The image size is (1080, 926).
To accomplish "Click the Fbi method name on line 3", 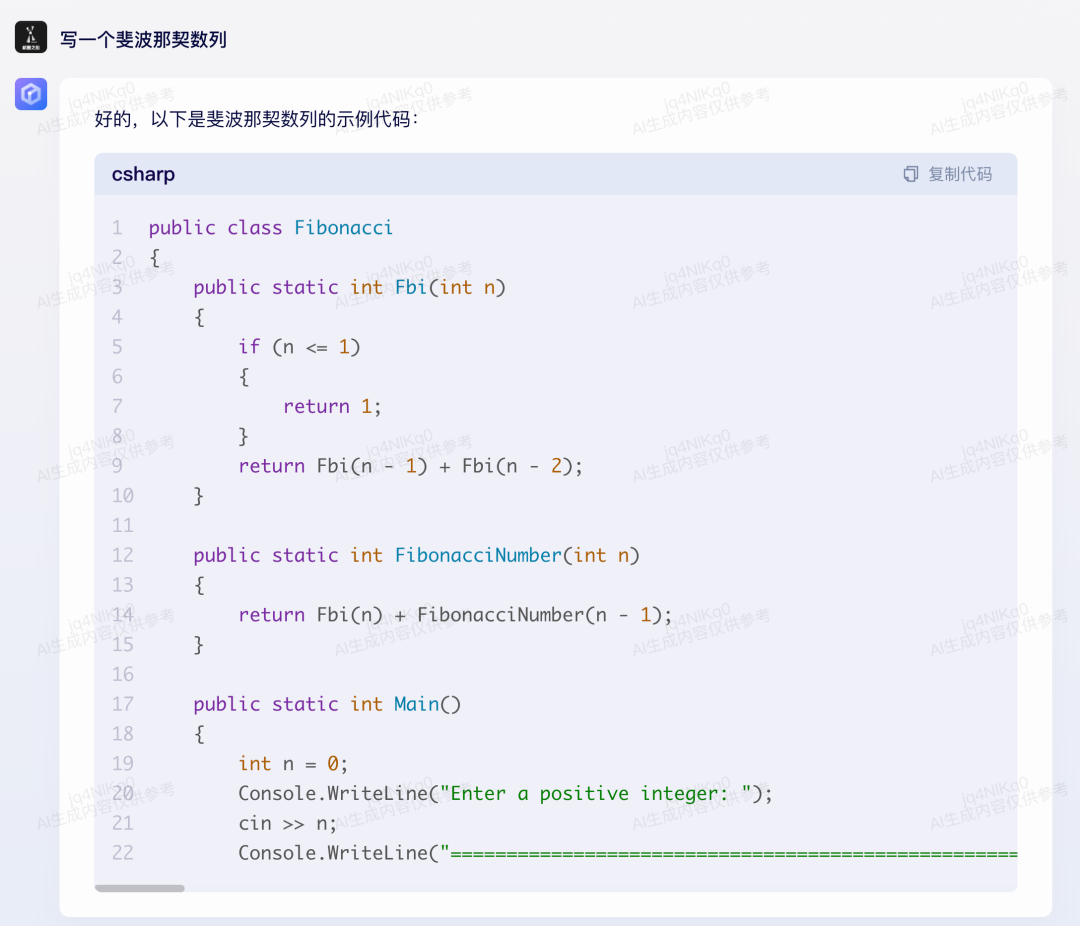I will 411,287.
